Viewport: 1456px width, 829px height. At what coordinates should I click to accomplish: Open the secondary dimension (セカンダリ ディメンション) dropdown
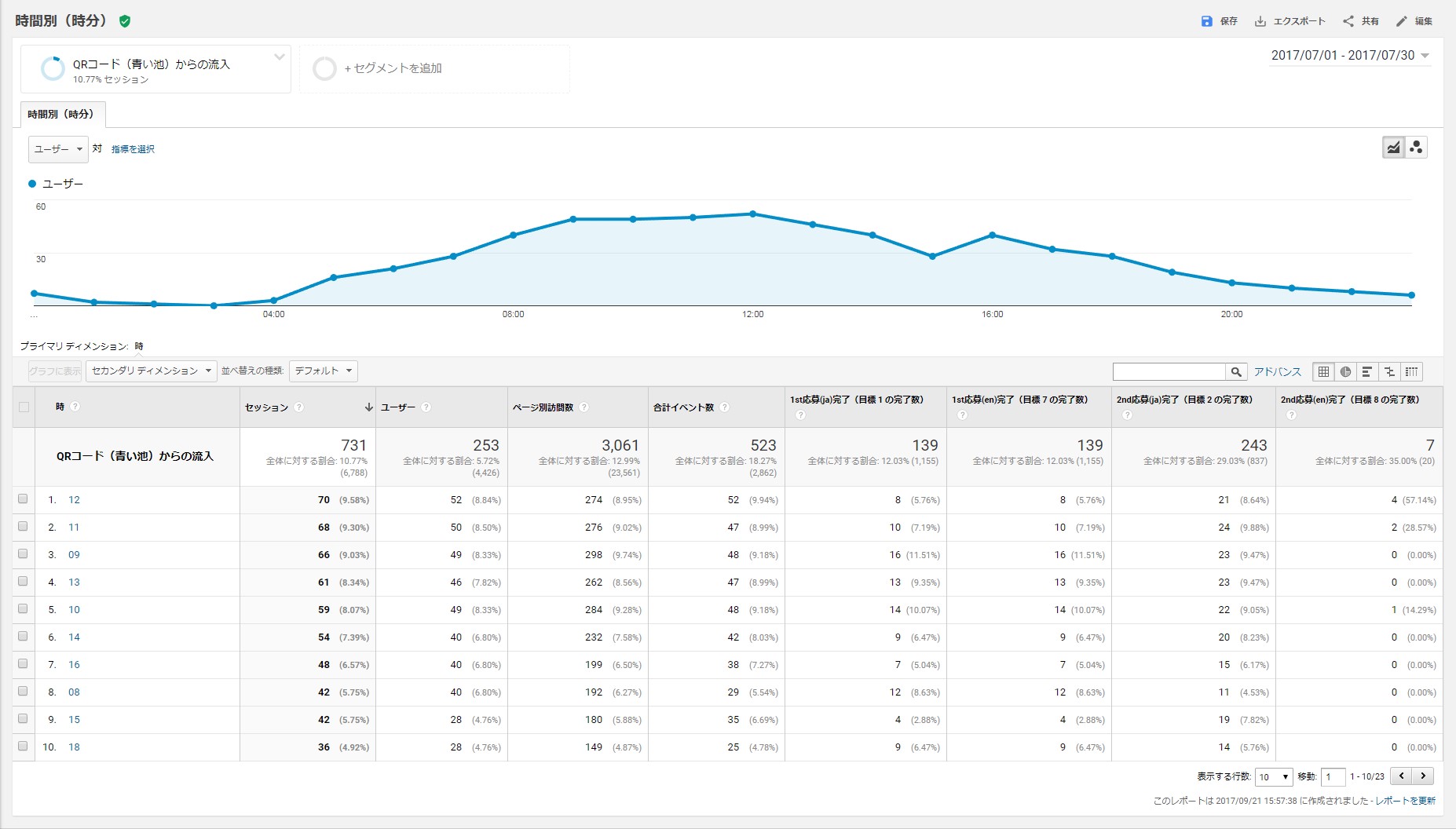click(x=151, y=371)
